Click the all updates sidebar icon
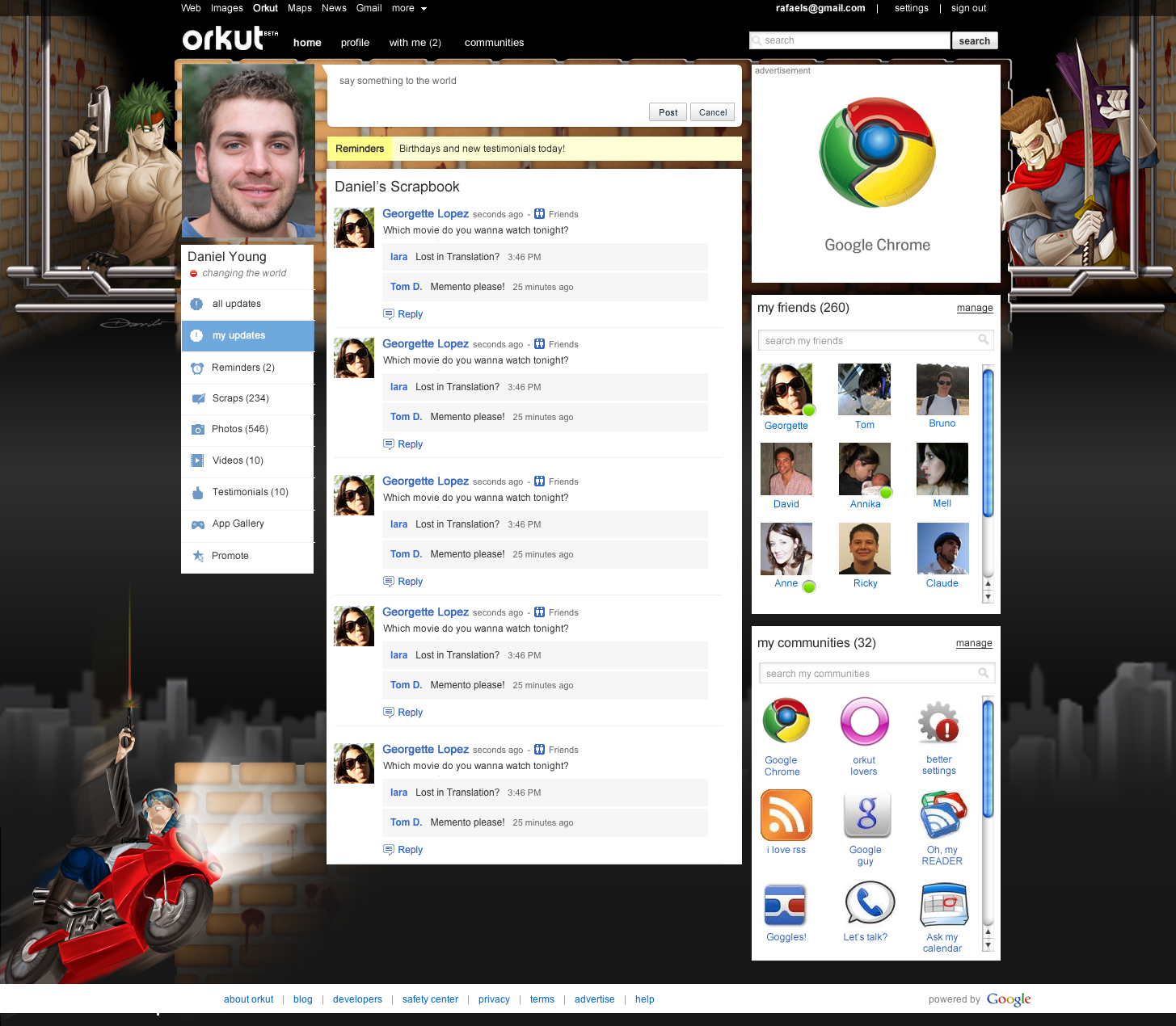This screenshot has height=1026, width=1176. click(196, 304)
